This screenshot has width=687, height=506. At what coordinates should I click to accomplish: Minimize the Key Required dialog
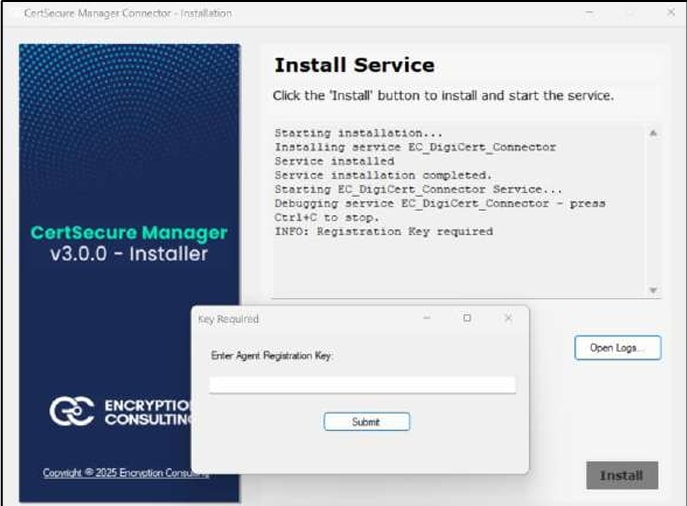(x=427, y=318)
